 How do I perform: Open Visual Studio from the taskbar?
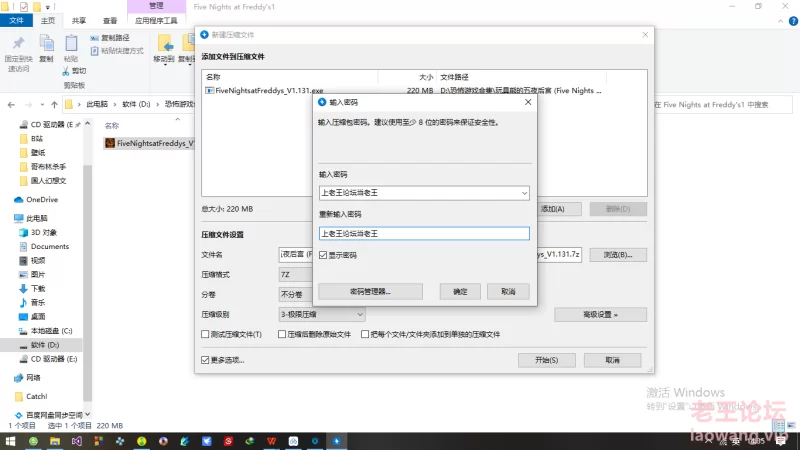click(77, 441)
